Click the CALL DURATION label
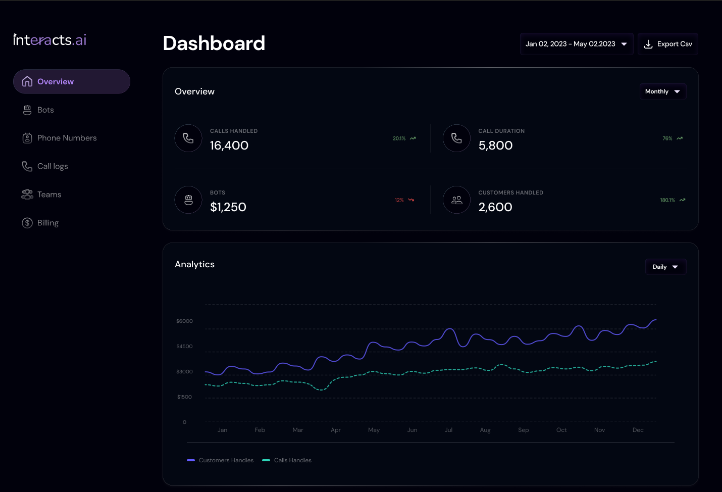 tap(501, 131)
